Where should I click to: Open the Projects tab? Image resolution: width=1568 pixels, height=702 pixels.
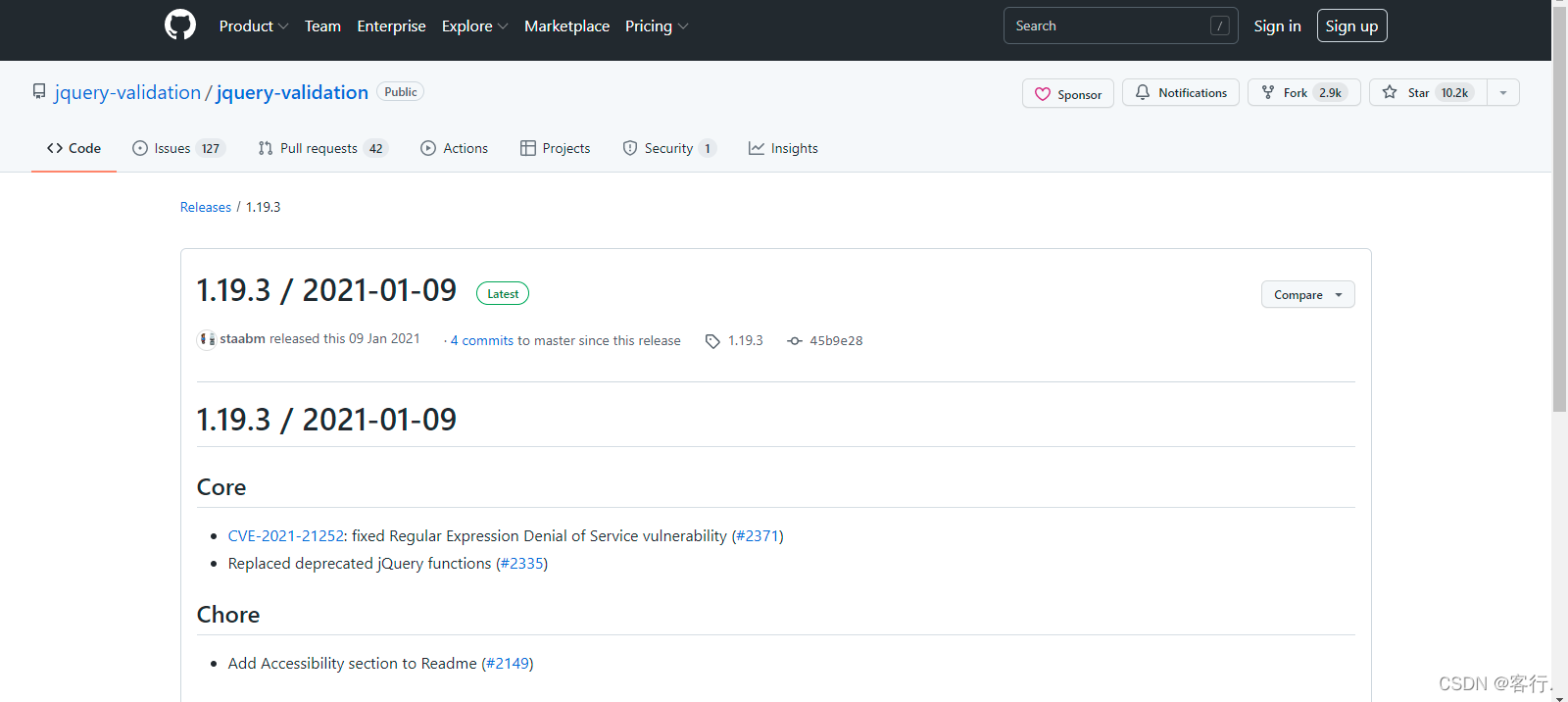pos(555,148)
